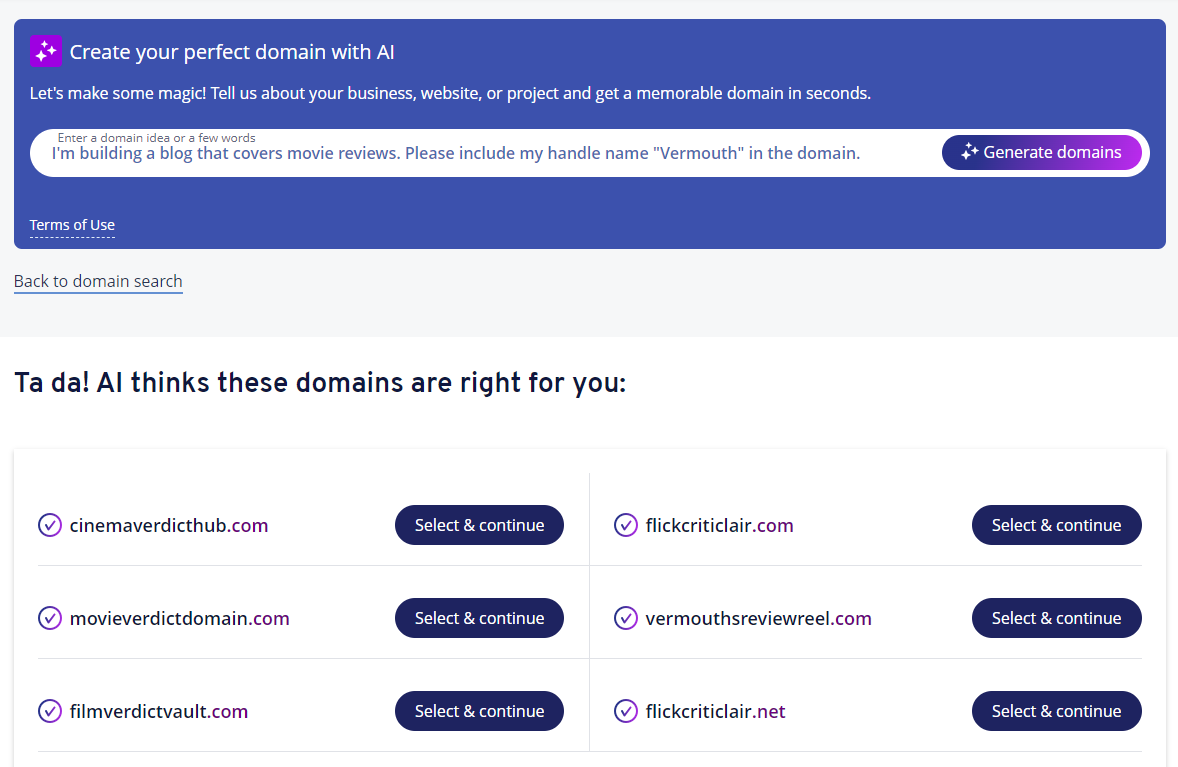Click the "Ta da!" results heading
1178x767 pixels.
320,382
